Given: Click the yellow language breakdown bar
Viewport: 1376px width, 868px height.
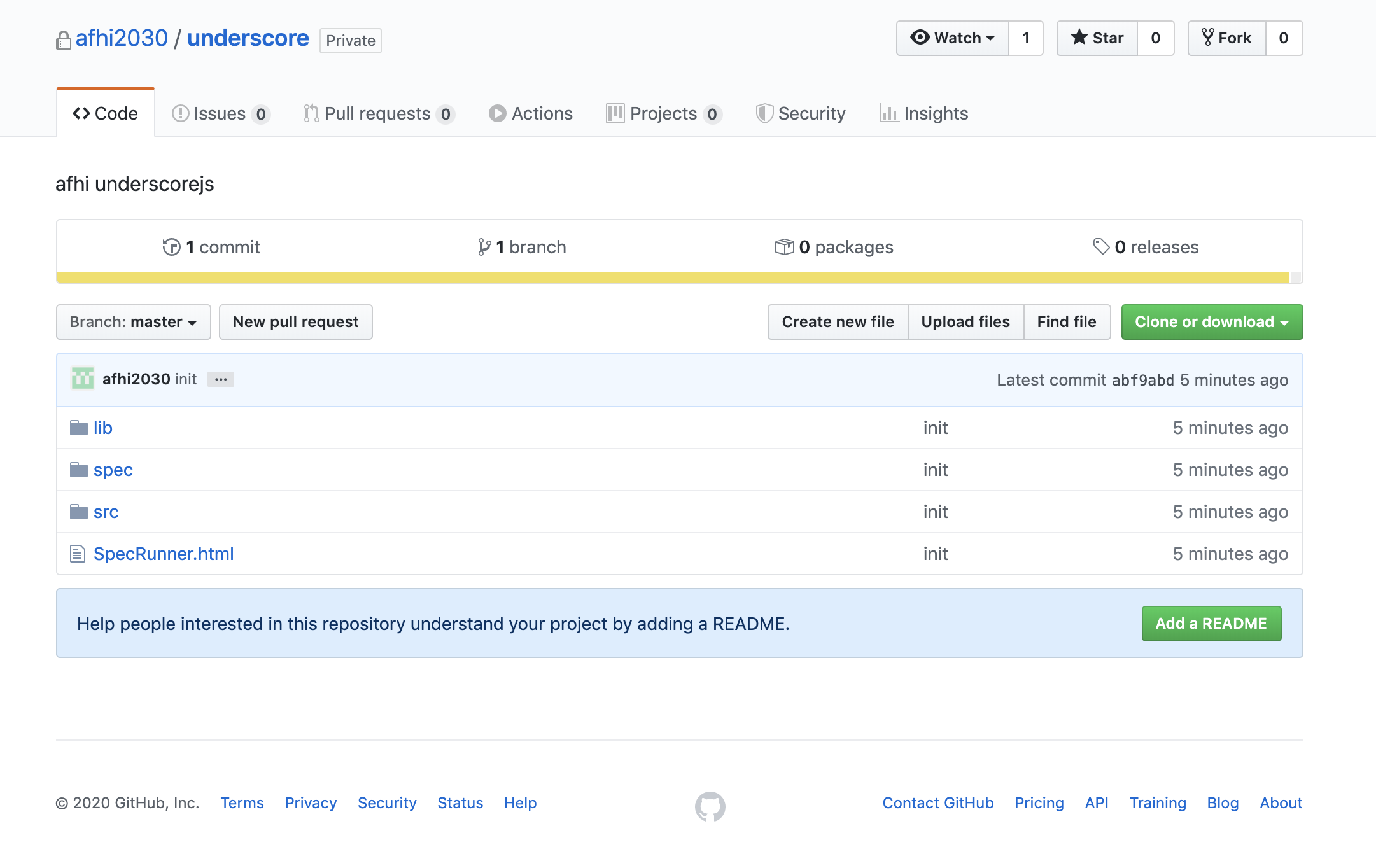Looking at the screenshot, I should click(673, 277).
